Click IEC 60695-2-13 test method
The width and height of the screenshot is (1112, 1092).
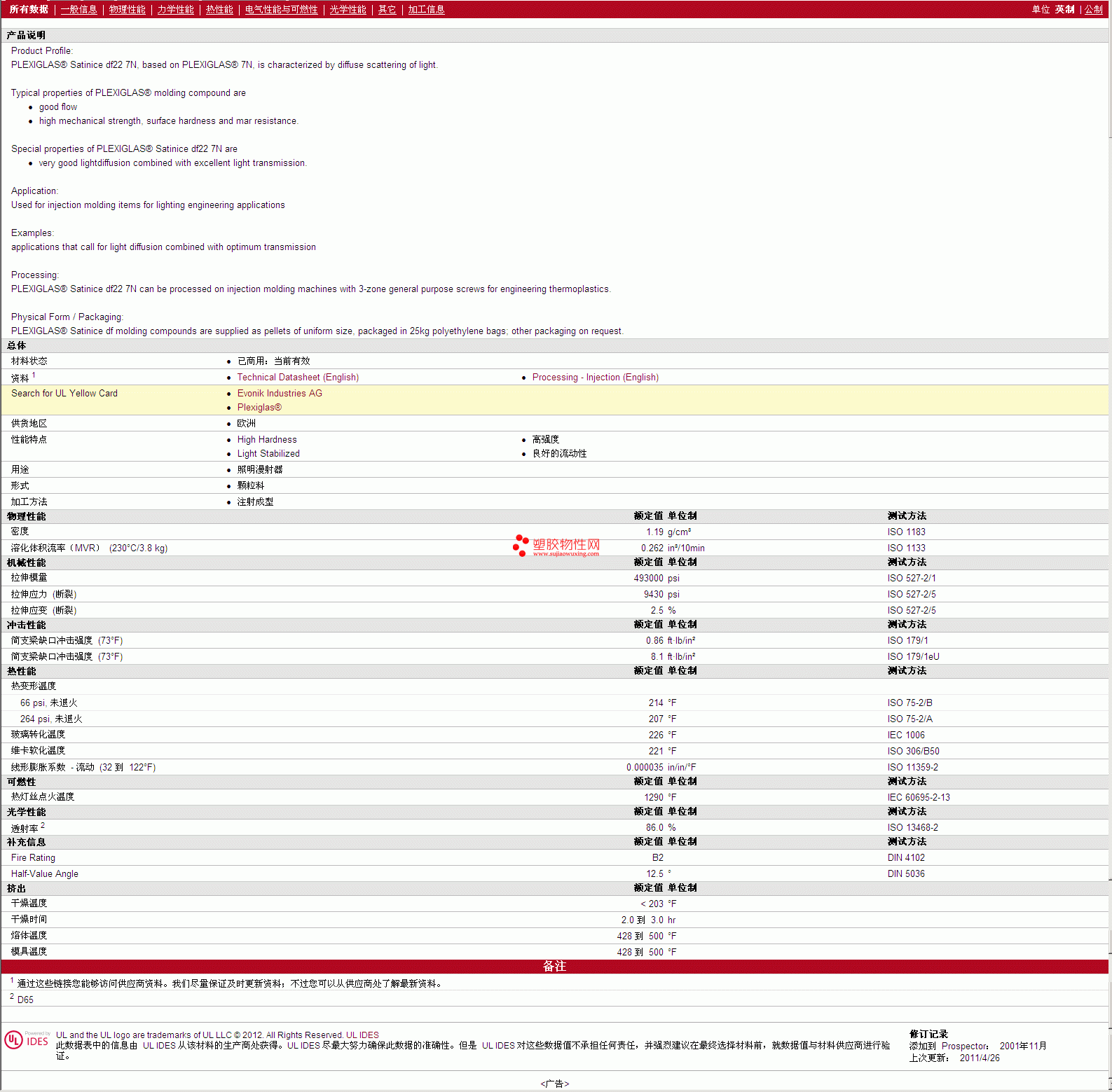(919, 798)
